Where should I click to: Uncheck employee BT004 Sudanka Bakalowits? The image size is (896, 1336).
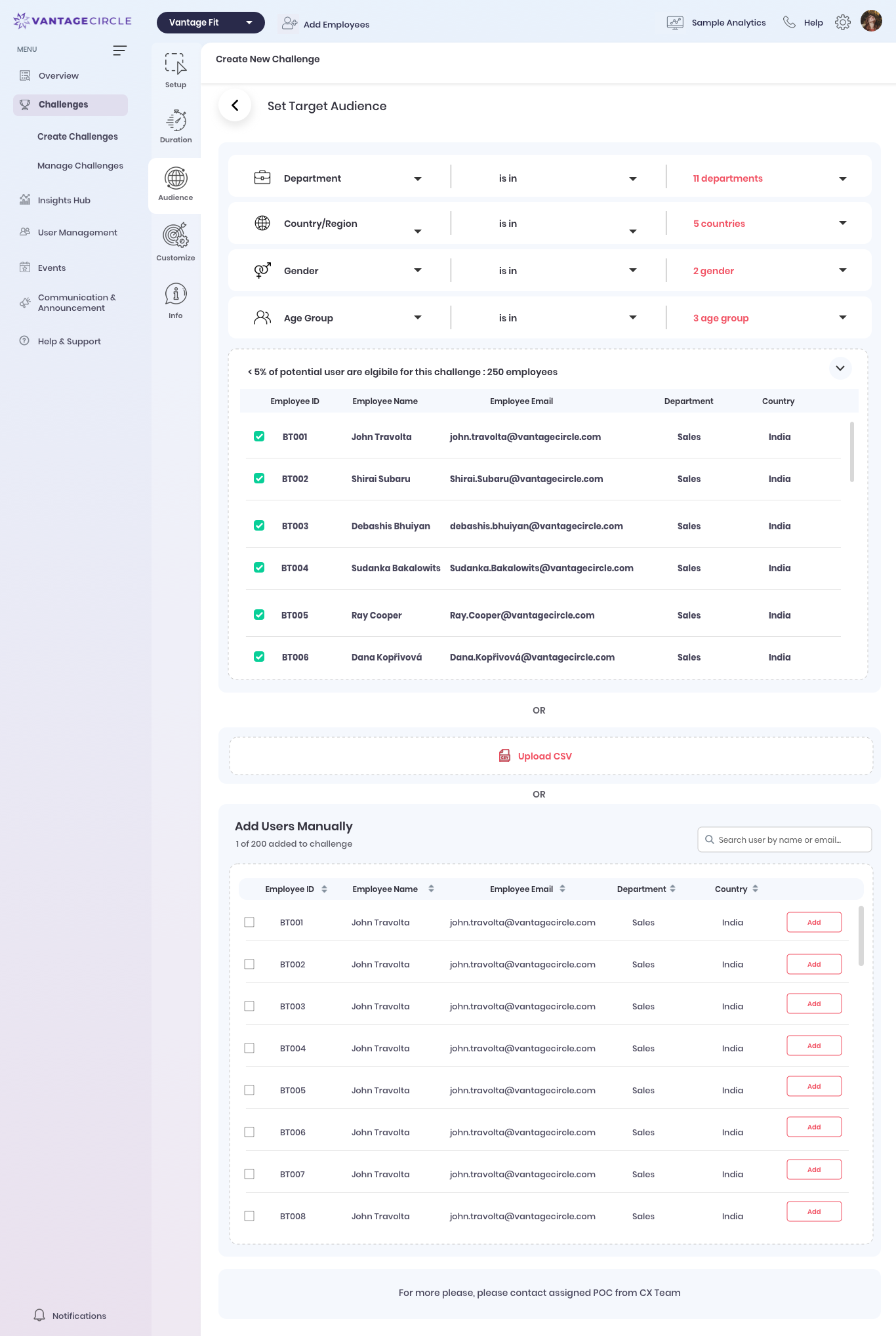click(259, 568)
